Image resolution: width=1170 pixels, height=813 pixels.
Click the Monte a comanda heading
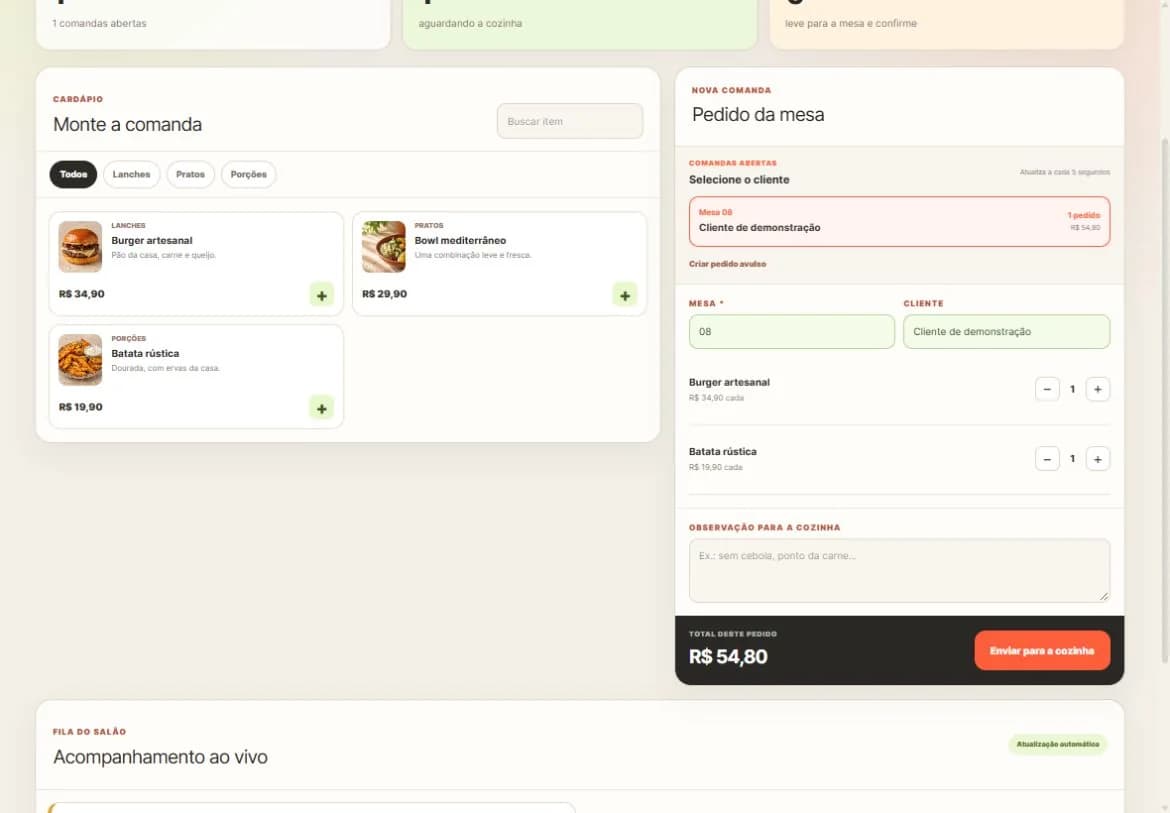tap(128, 125)
